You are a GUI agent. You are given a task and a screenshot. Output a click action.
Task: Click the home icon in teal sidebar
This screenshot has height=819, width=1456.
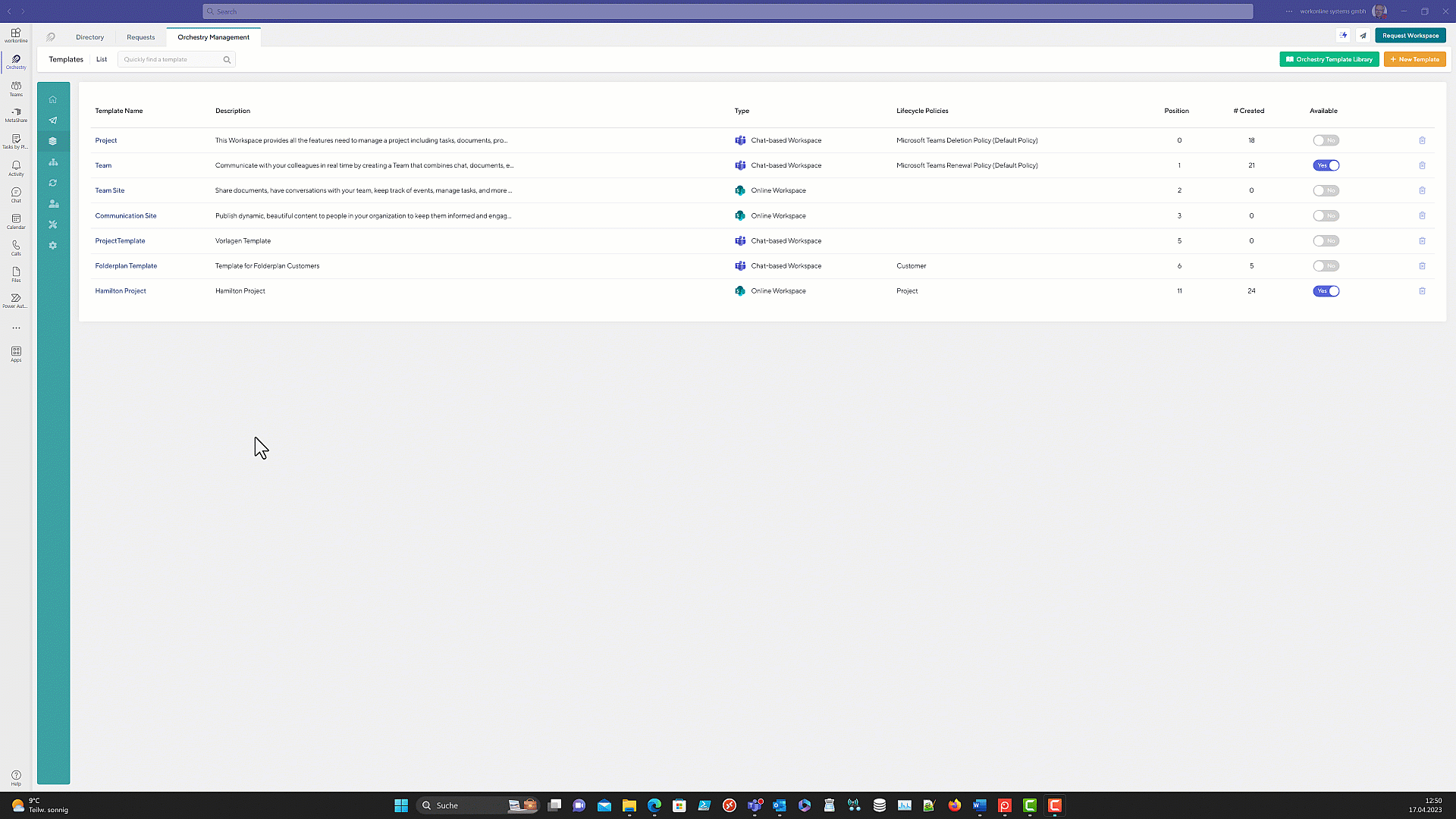tap(53, 99)
